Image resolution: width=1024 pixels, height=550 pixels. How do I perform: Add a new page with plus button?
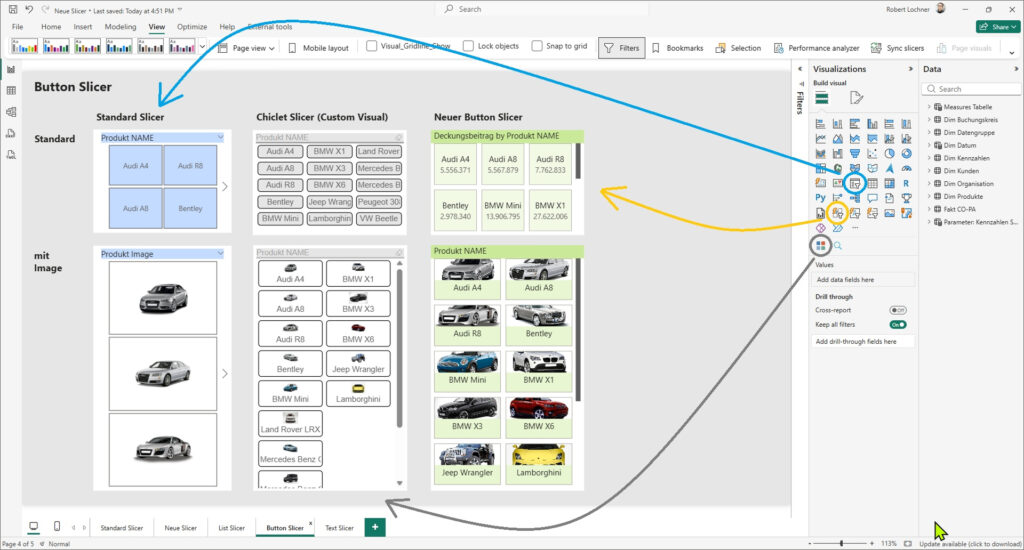tap(375, 527)
